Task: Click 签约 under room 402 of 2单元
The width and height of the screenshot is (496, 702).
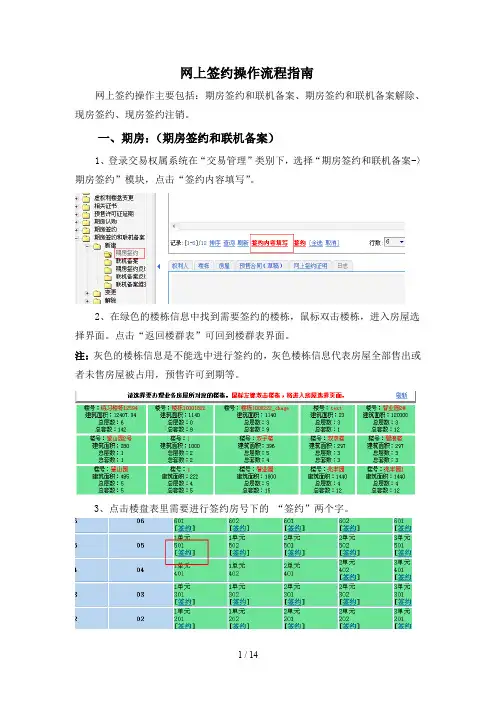Action: 349,577
